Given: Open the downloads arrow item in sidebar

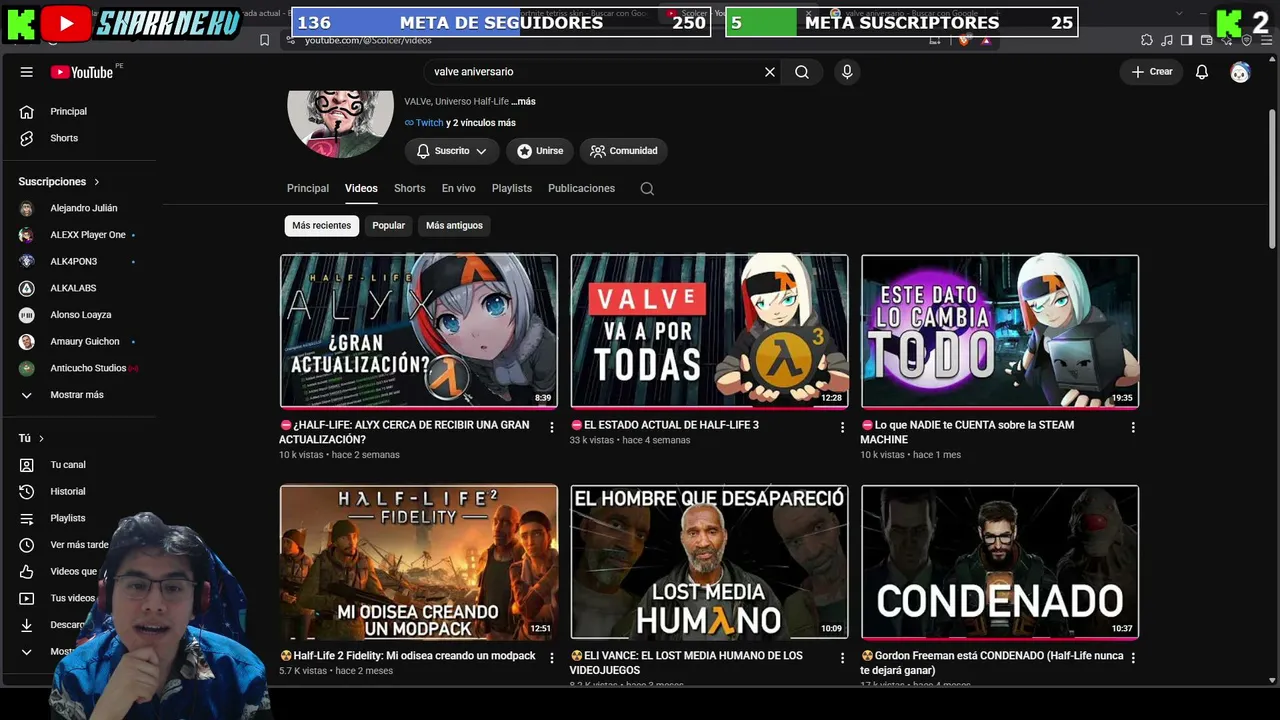Looking at the screenshot, I should click(28, 625).
